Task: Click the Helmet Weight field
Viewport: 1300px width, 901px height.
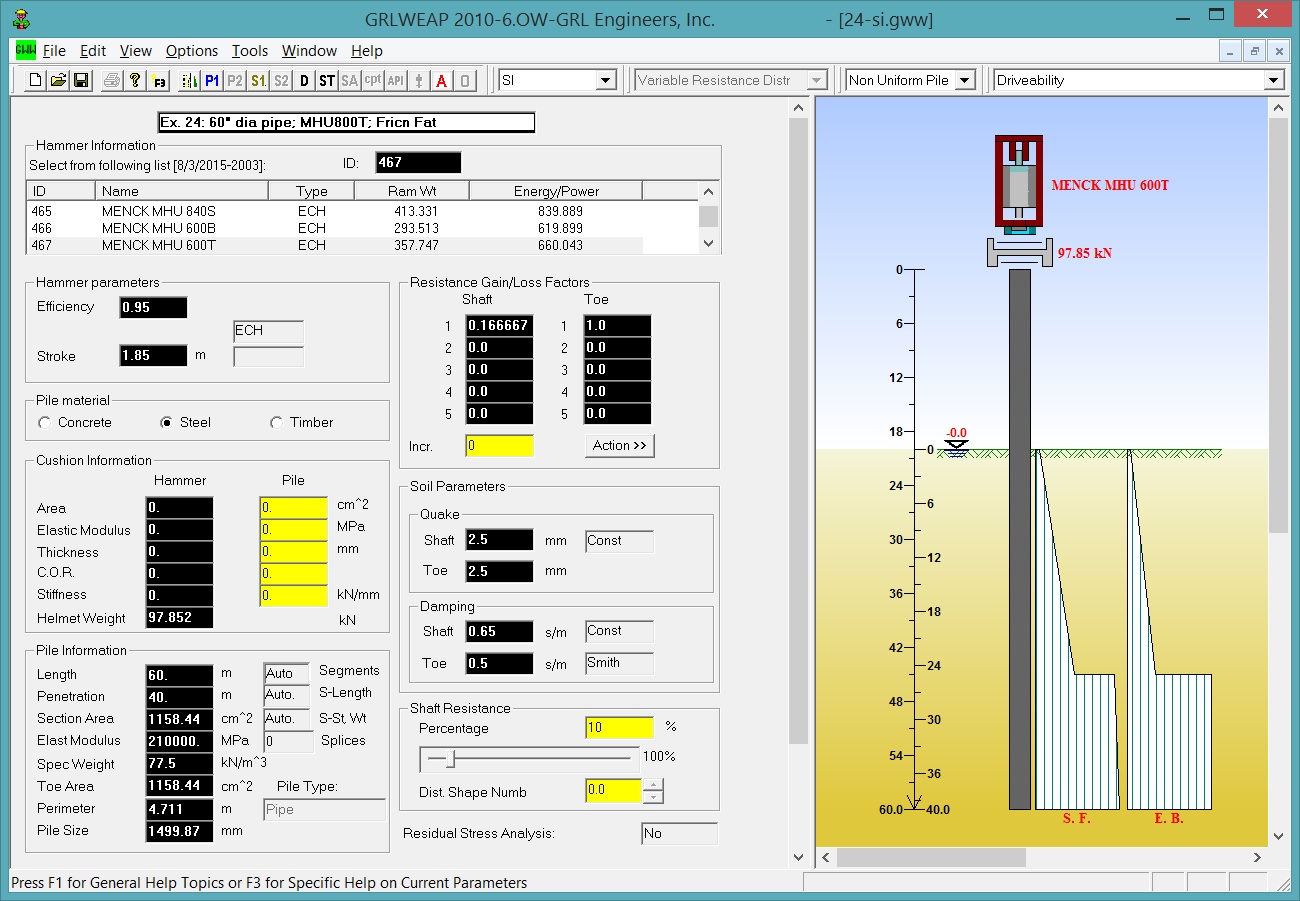Action: (180, 618)
